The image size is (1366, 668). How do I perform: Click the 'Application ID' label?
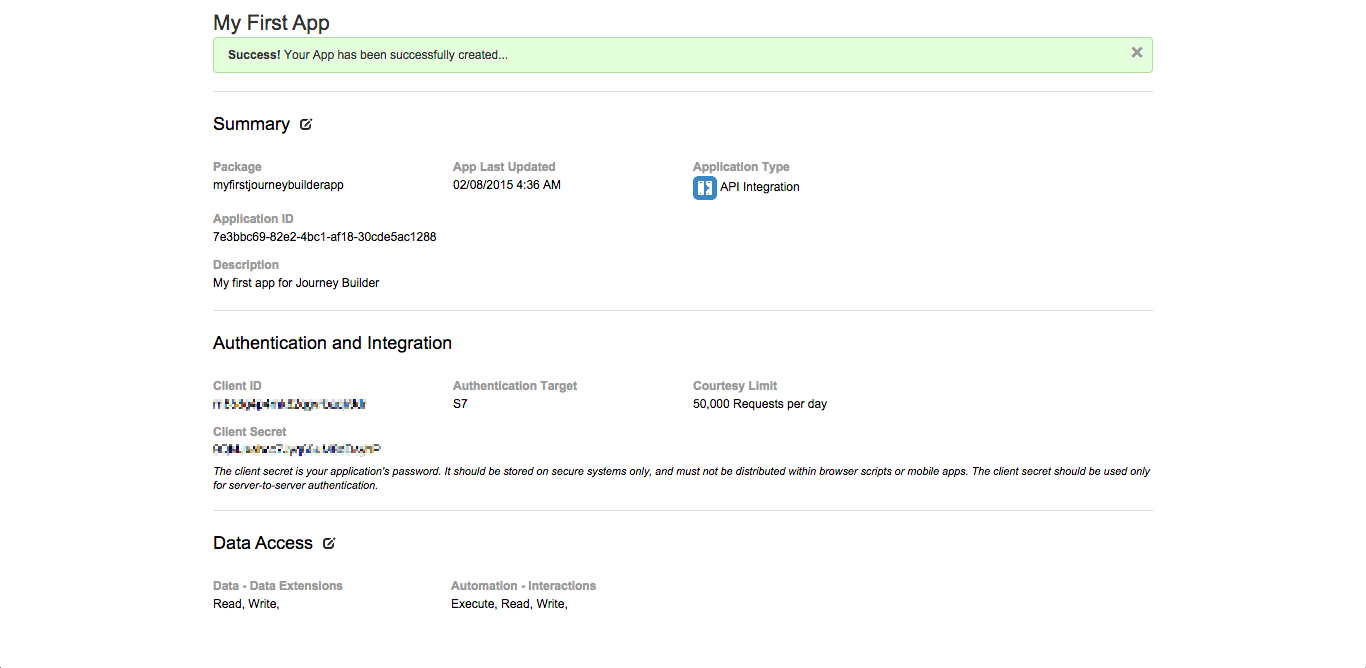(x=253, y=219)
